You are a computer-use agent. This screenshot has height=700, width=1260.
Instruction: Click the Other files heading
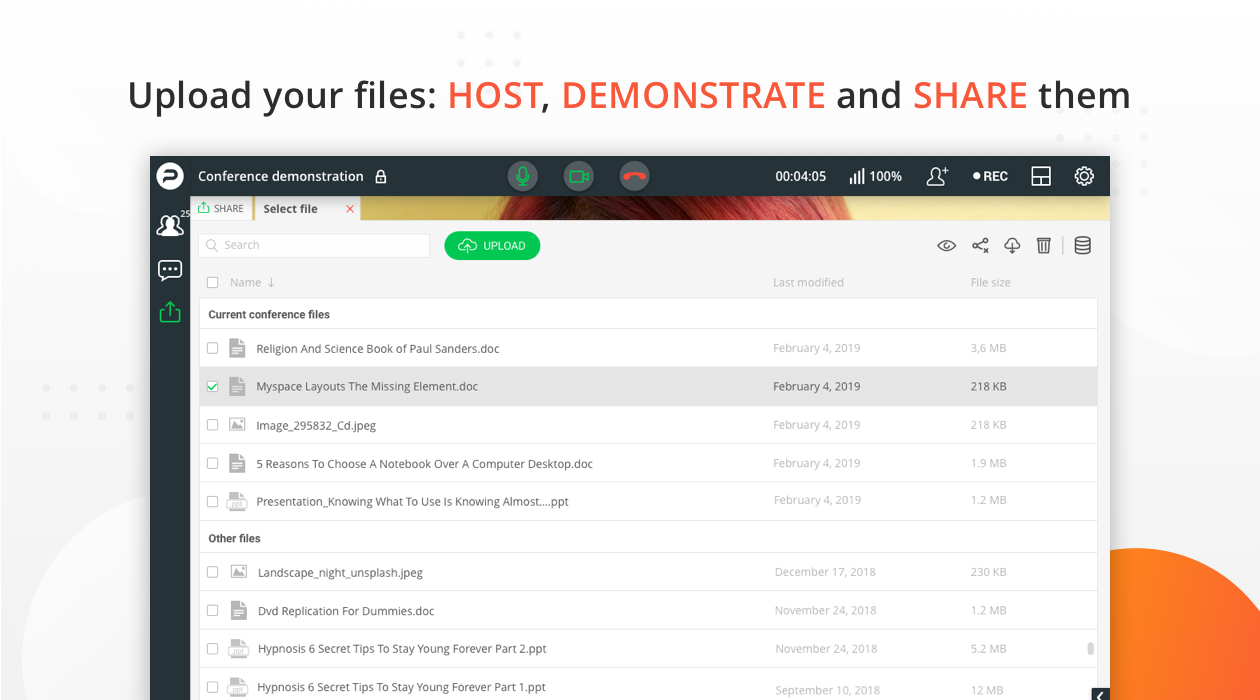(x=234, y=538)
